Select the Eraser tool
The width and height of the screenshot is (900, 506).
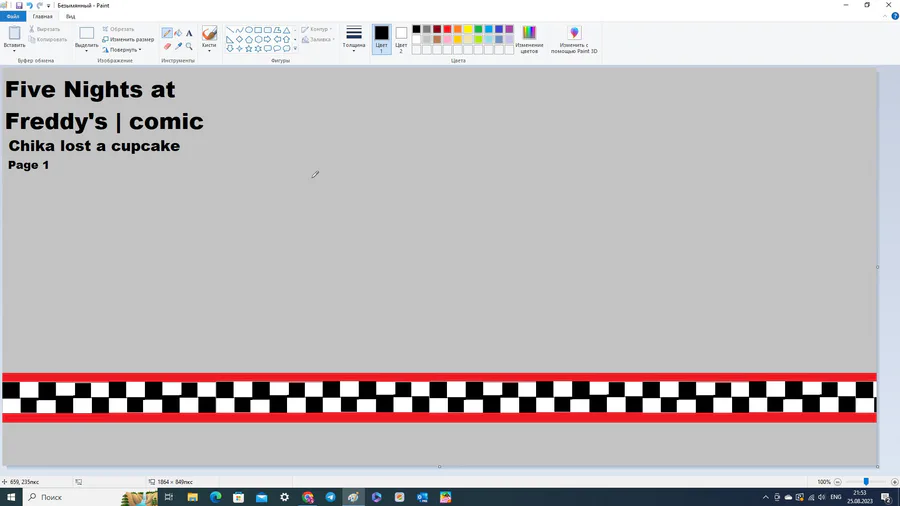click(x=167, y=46)
